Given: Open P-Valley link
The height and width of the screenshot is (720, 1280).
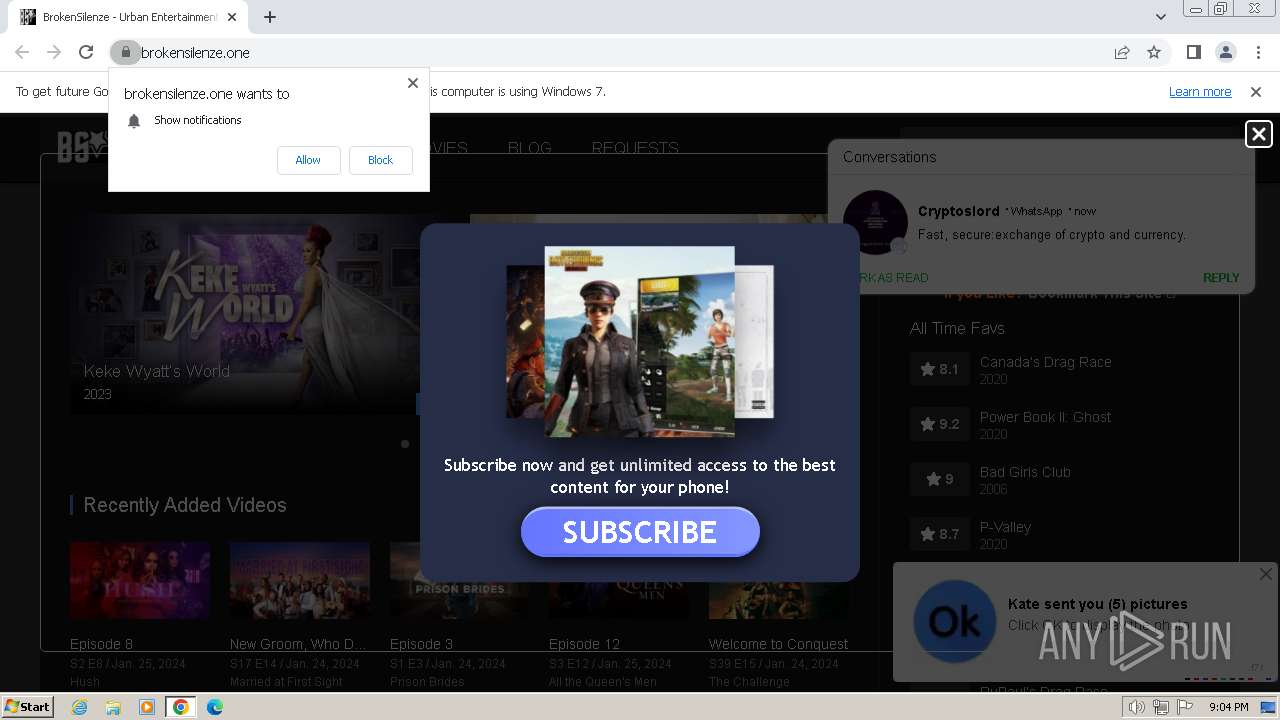Looking at the screenshot, I should click(x=1005, y=527).
